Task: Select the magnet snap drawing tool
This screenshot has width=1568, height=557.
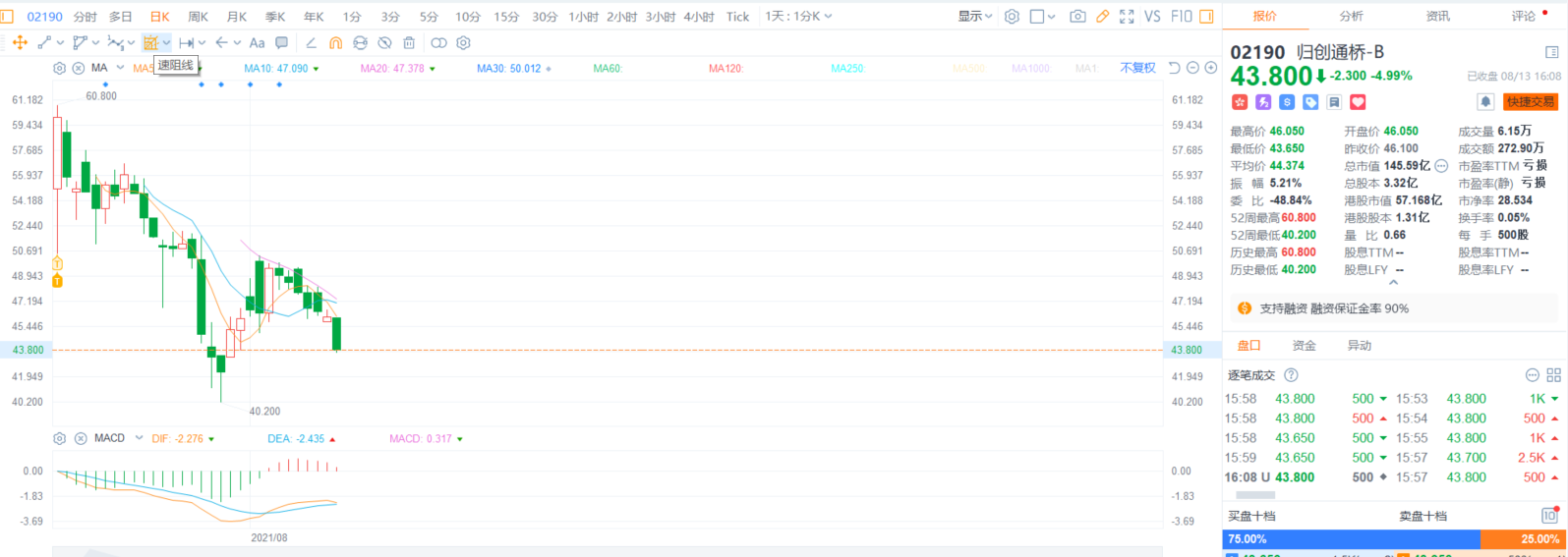Action: click(335, 43)
